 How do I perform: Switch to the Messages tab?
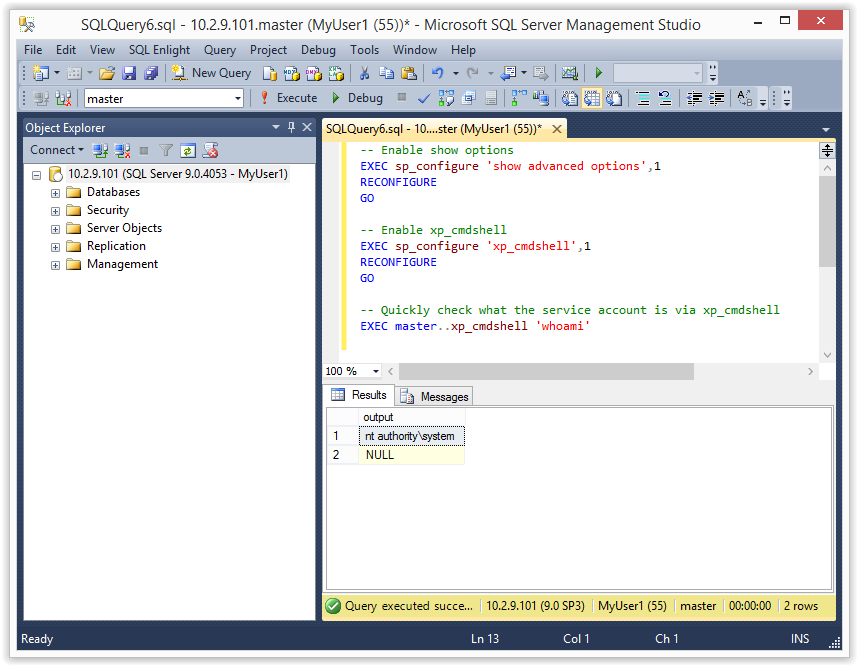(x=434, y=396)
